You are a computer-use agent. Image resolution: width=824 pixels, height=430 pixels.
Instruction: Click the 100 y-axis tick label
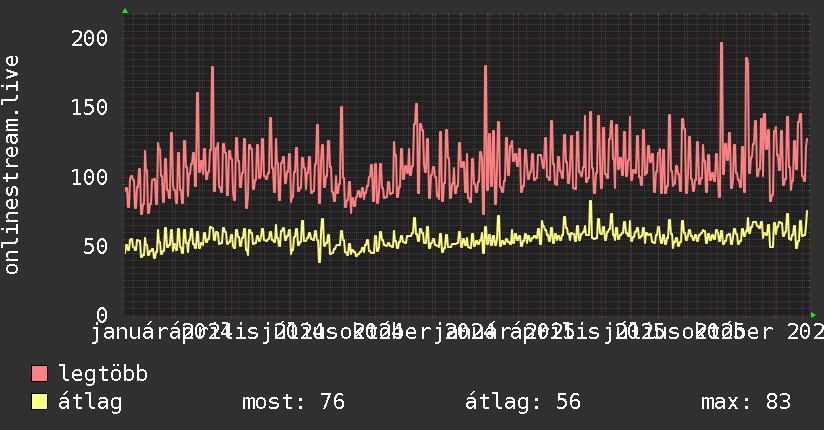click(89, 177)
